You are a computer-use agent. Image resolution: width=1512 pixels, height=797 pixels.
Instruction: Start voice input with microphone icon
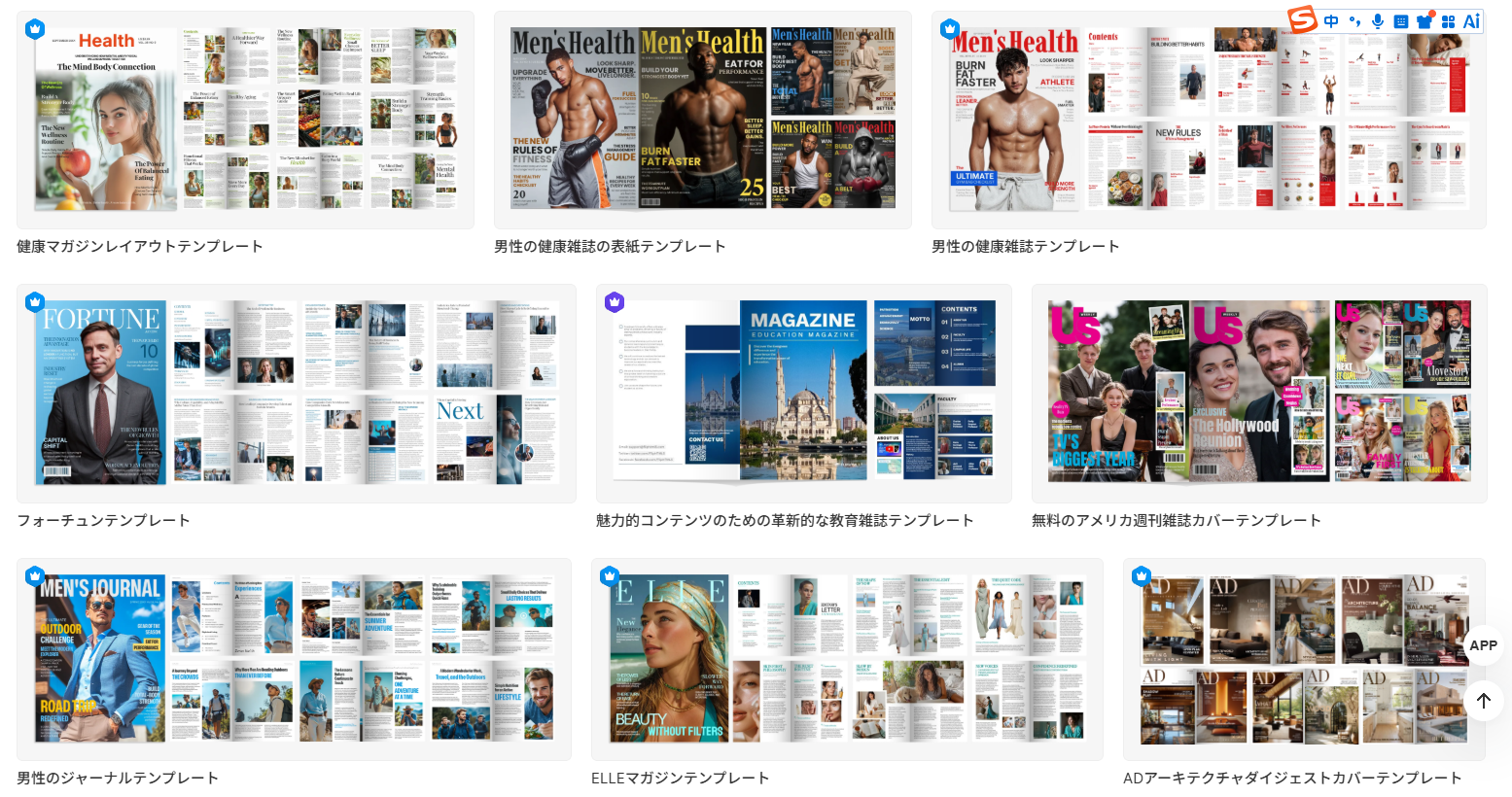pos(1378,21)
